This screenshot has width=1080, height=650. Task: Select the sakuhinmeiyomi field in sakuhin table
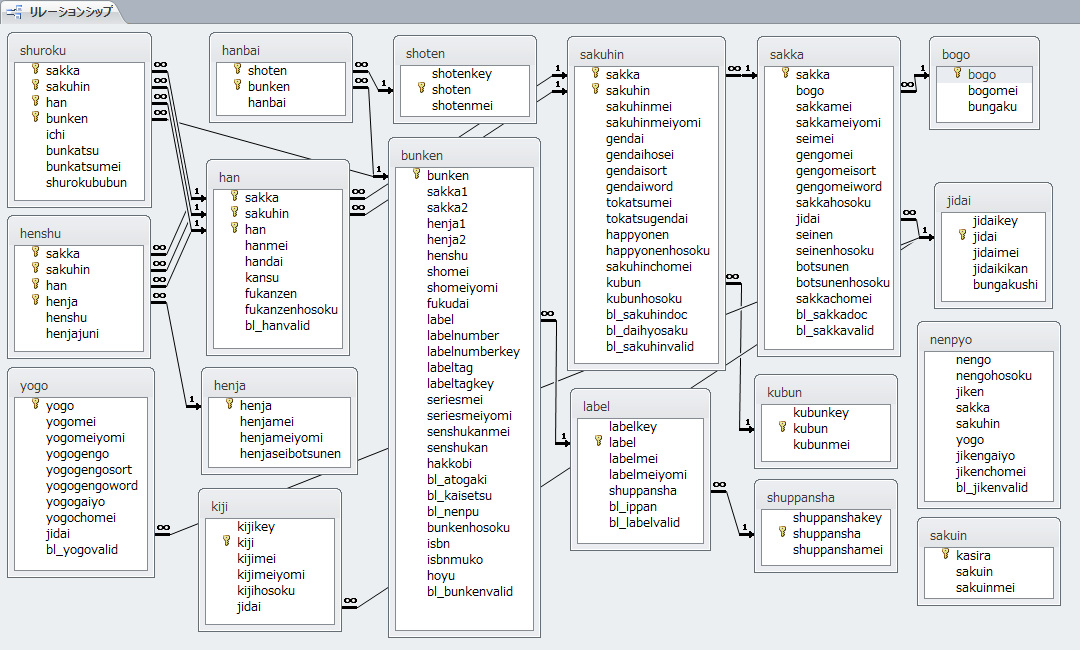653,123
